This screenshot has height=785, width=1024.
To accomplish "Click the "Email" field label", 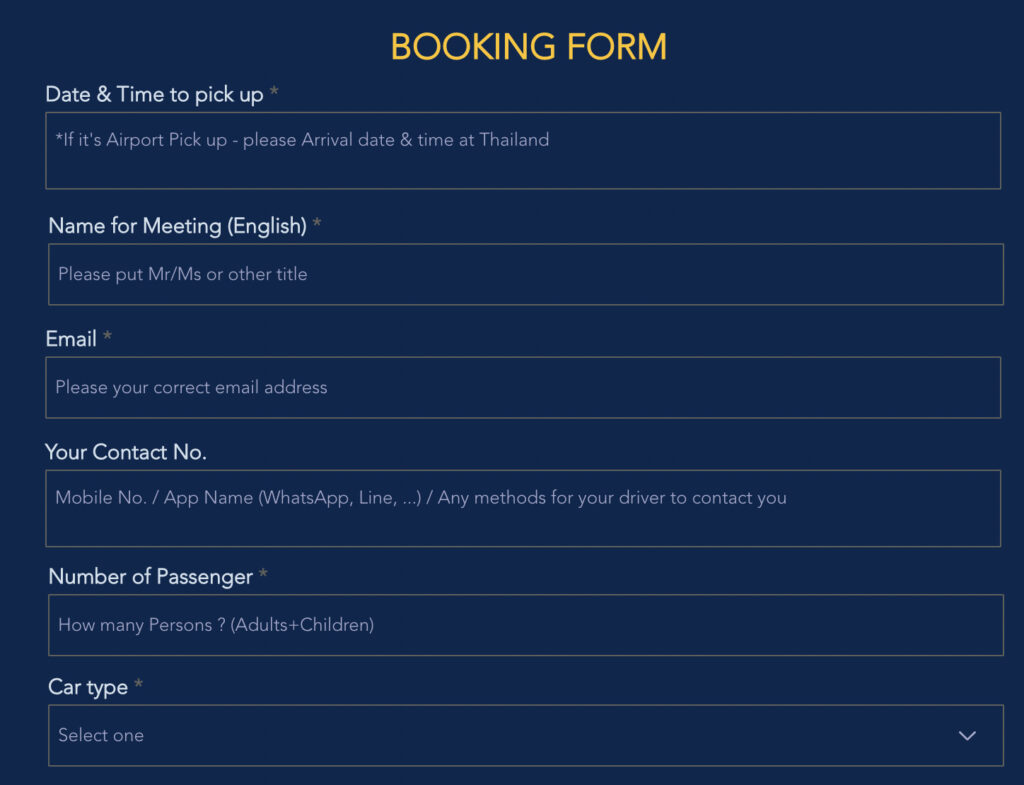I will (x=71, y=339).
